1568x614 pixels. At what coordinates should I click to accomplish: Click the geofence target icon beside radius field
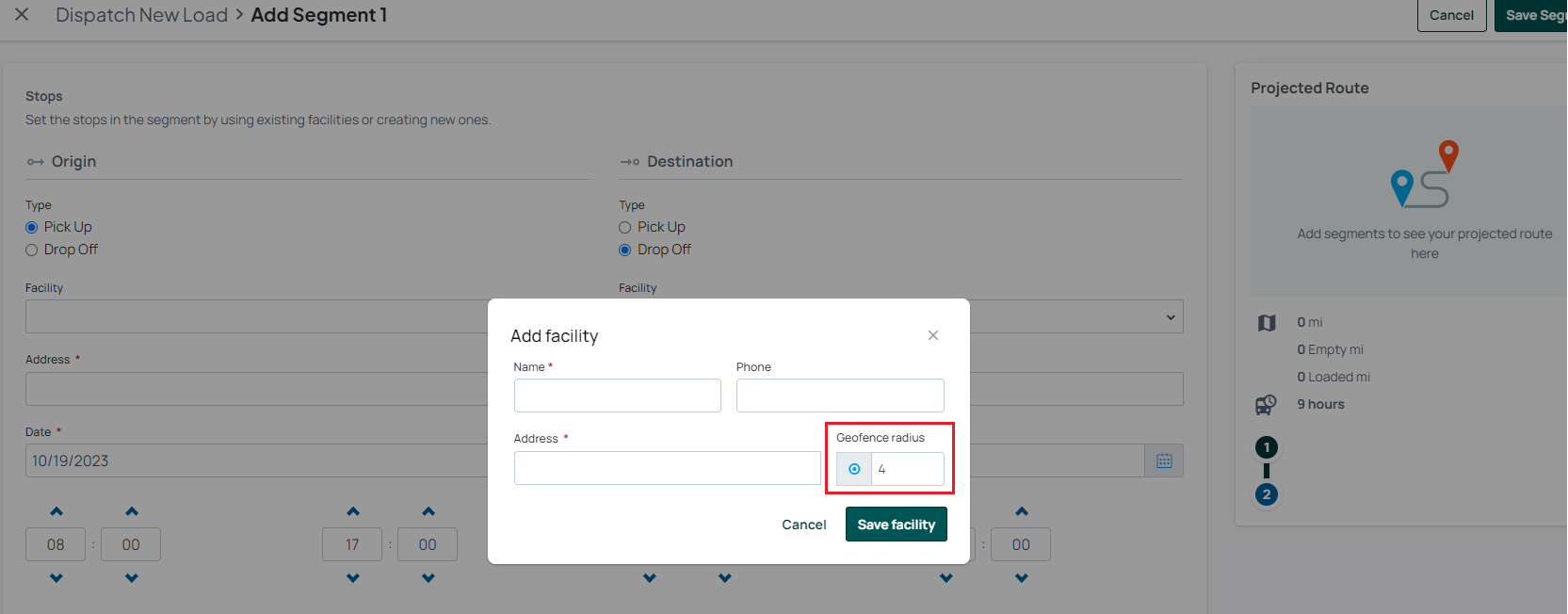(x=854, y=469)
